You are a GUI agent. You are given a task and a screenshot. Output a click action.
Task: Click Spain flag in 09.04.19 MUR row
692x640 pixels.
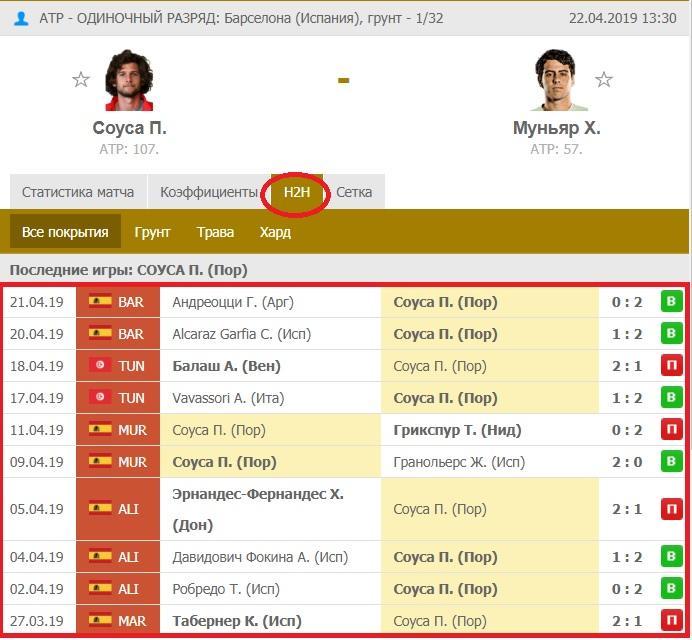[100, 461]
